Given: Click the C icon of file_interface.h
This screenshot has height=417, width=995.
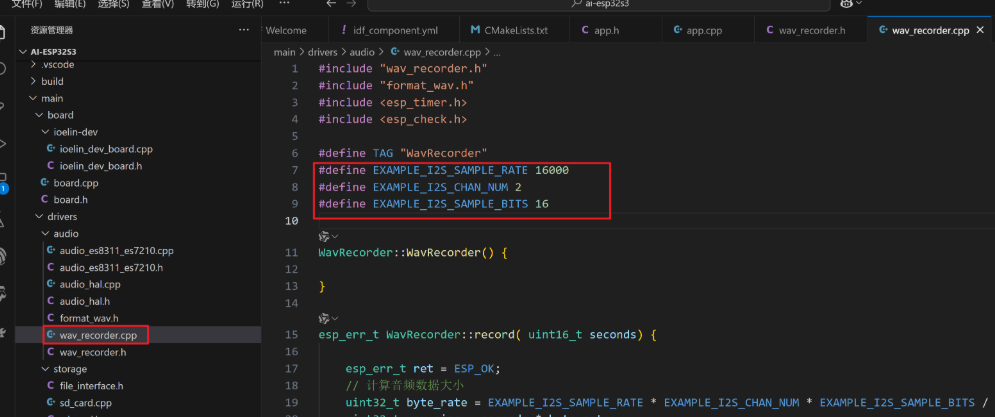Looking at the screenshot, I should click(x=51, y=385).
